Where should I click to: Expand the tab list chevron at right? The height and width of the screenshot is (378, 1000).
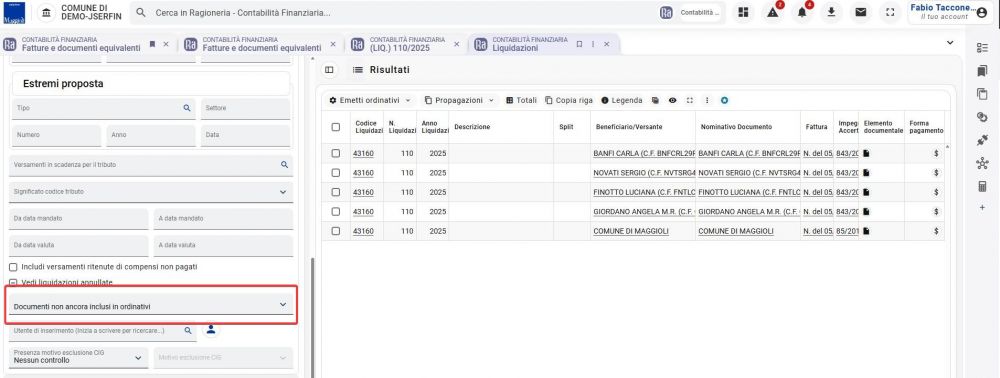point(950,43)
